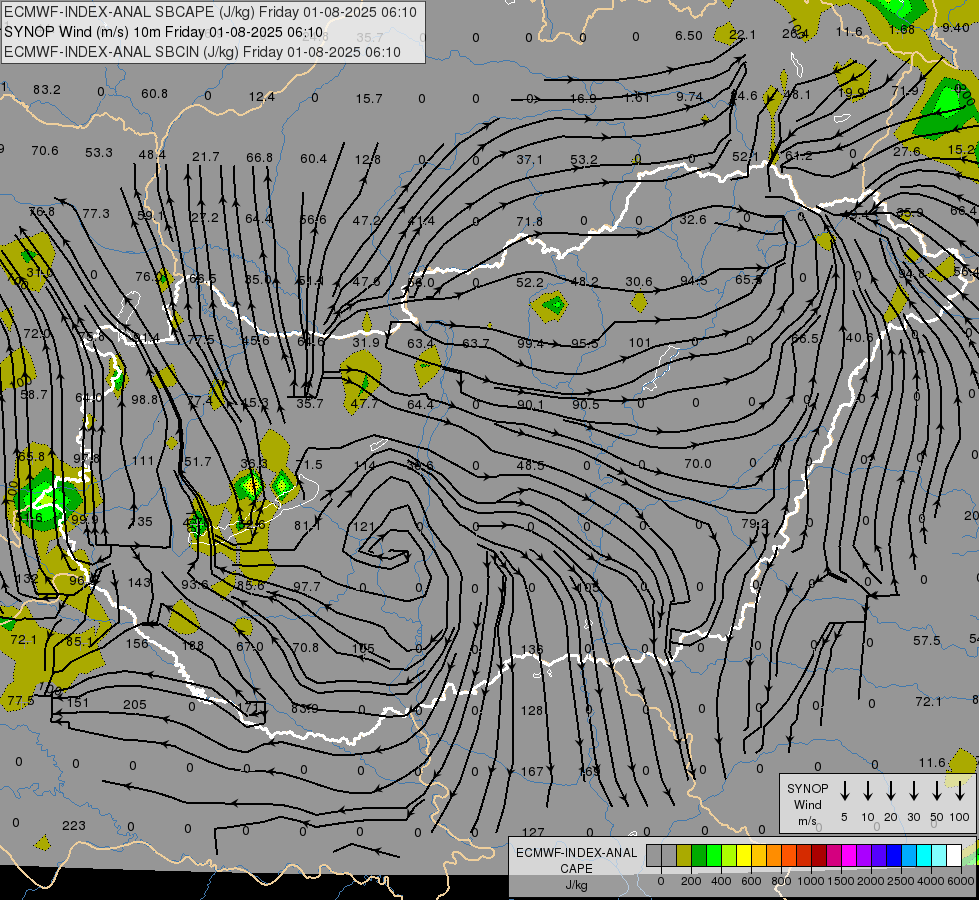
Task: Click the map value 32.6
Action: pos(693,219)
